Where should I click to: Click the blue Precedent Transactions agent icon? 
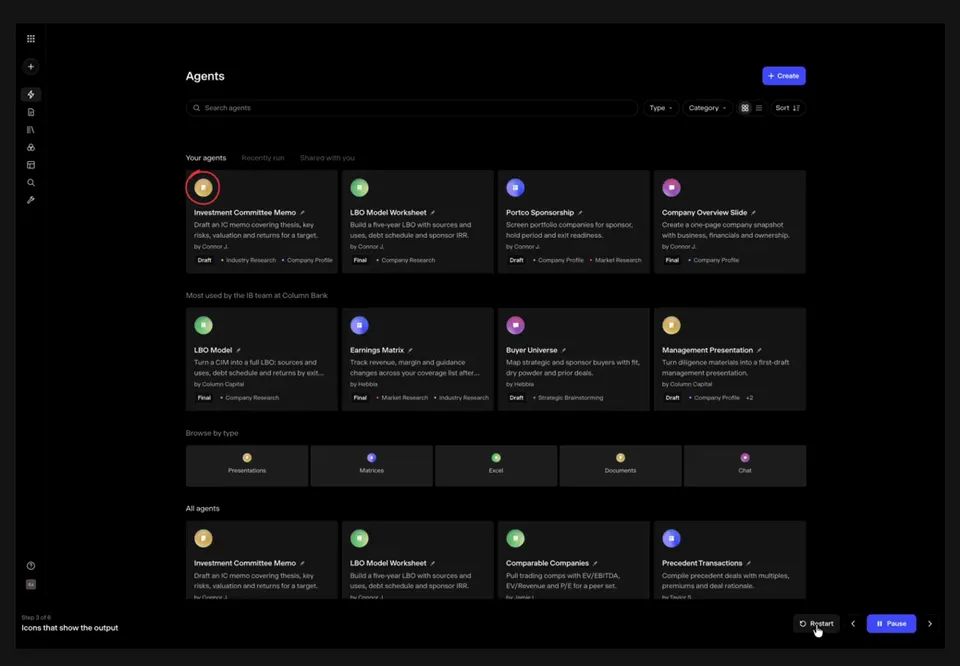pyautogui.click(x=671, y=539)
